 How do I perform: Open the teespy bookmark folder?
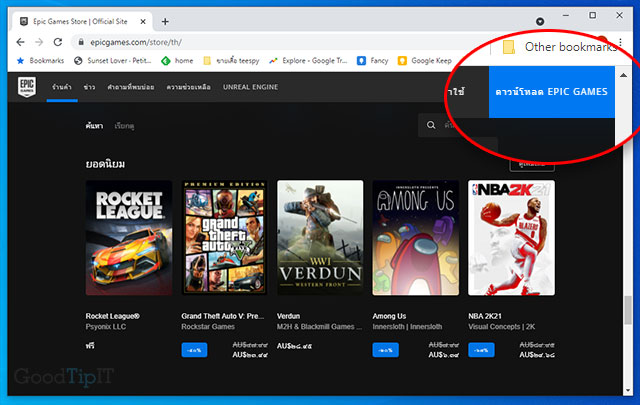[x=231, y=60]
